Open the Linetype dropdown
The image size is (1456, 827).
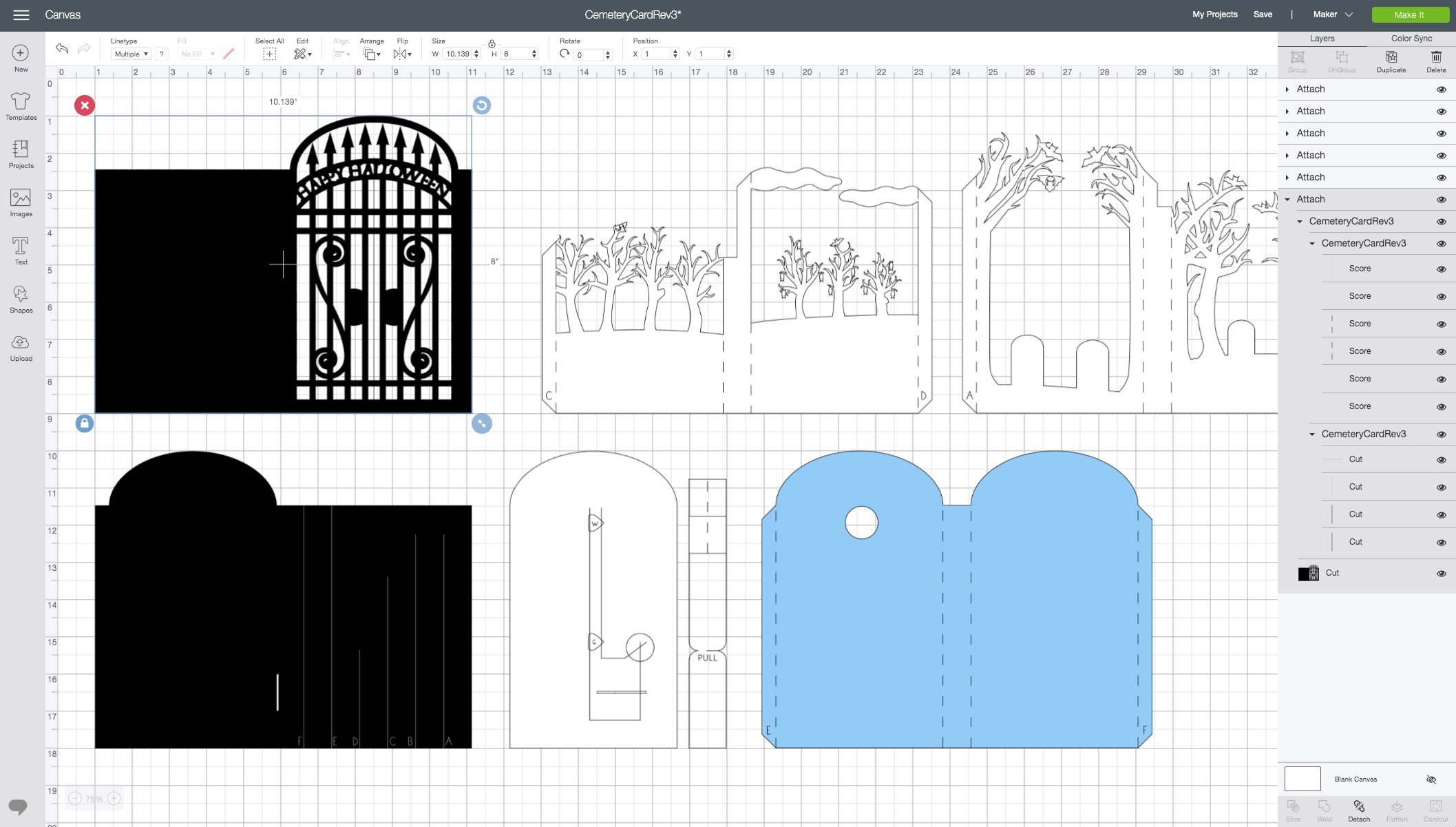point(131,54)
